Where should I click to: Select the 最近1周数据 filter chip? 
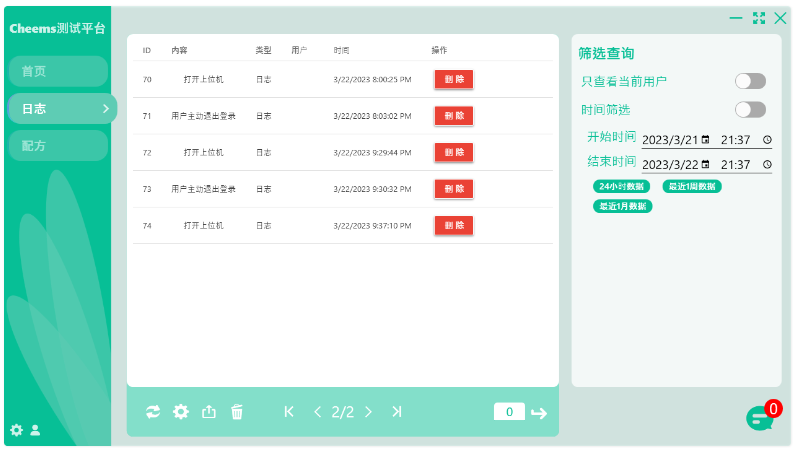(692, 186)
